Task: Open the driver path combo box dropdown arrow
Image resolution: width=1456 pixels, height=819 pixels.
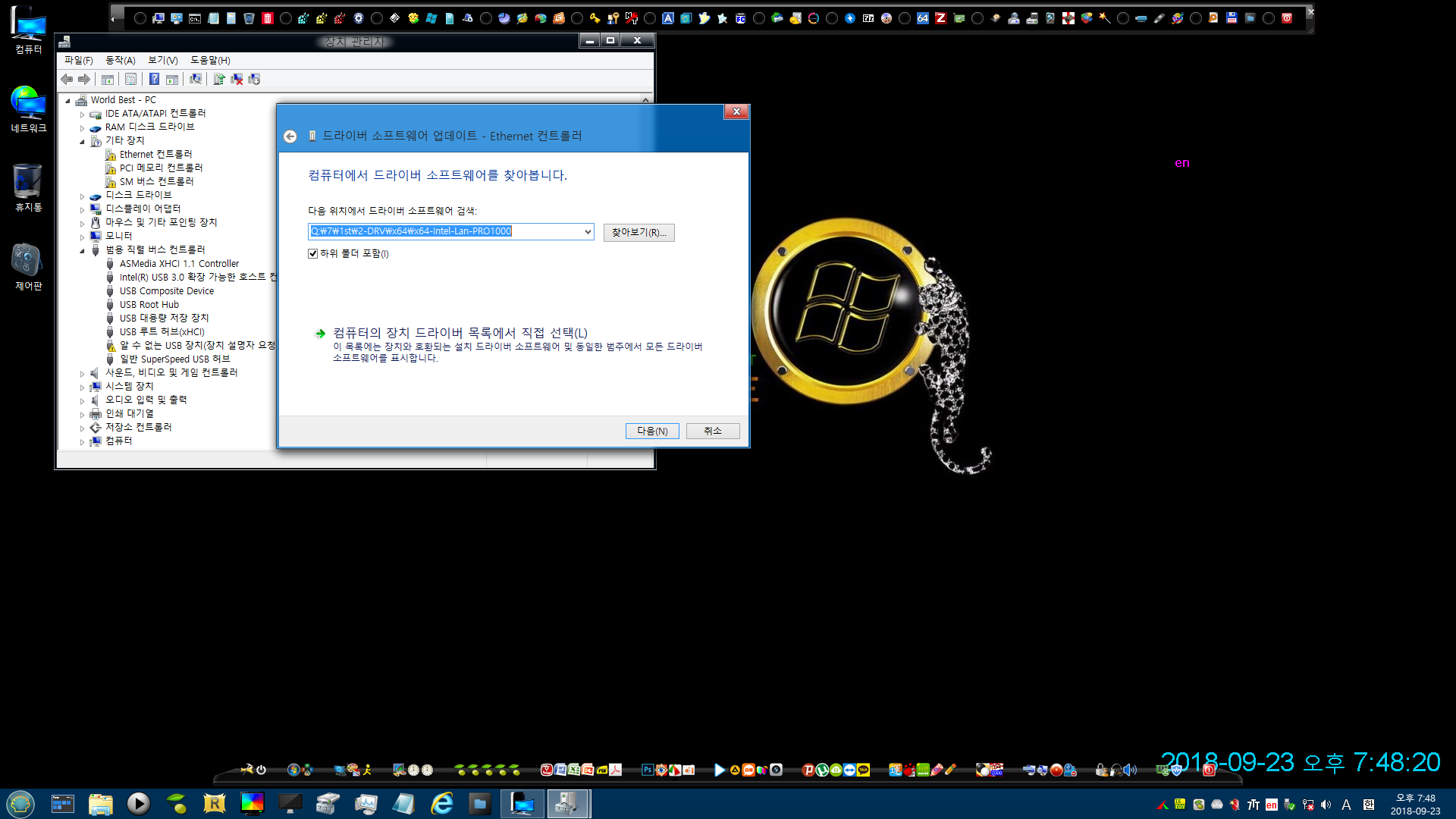Action: click(x=588, y=231)
